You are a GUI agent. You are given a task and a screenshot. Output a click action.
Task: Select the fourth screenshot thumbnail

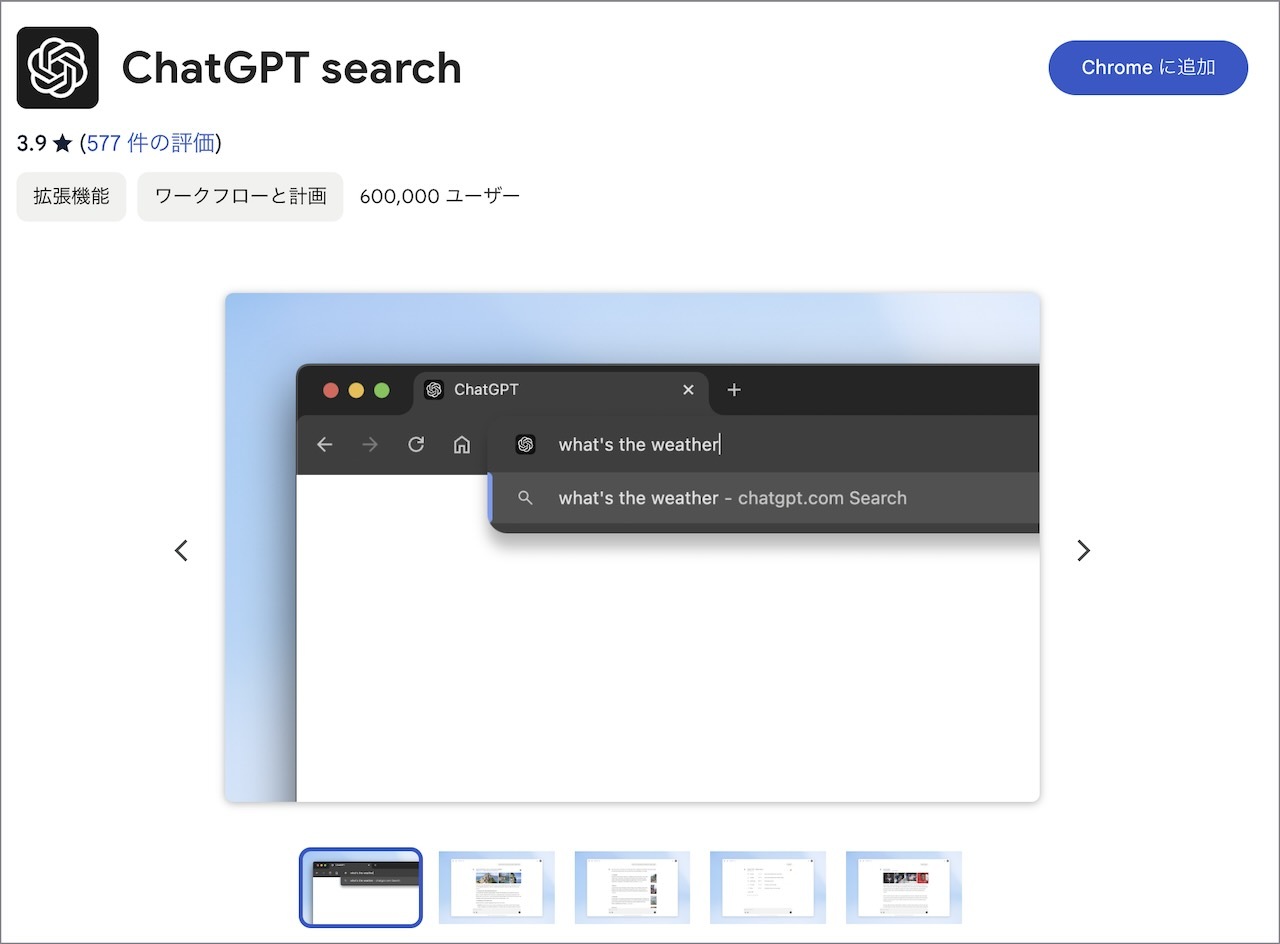click(x=768, y=888)
